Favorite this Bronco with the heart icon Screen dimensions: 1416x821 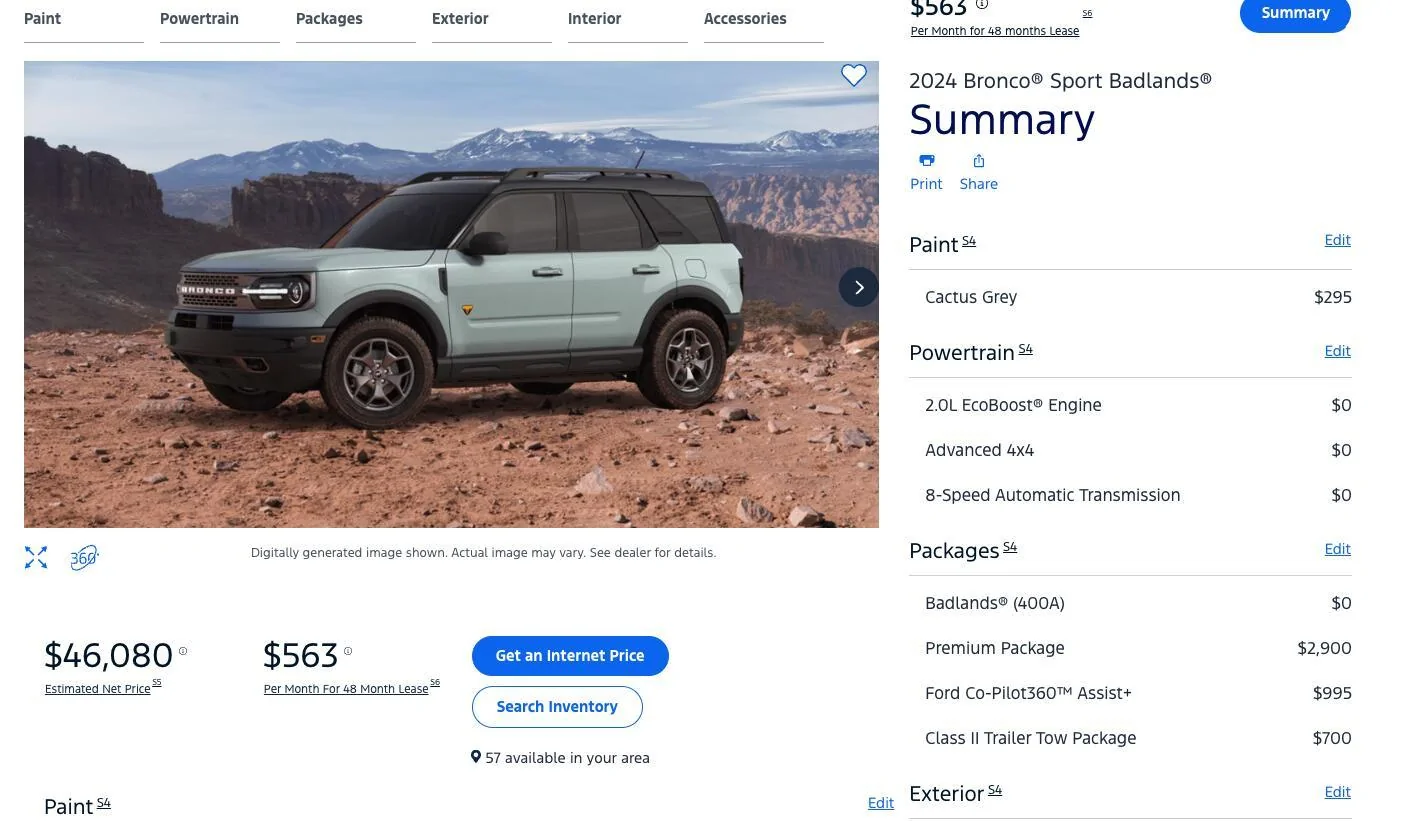(854, 75)
